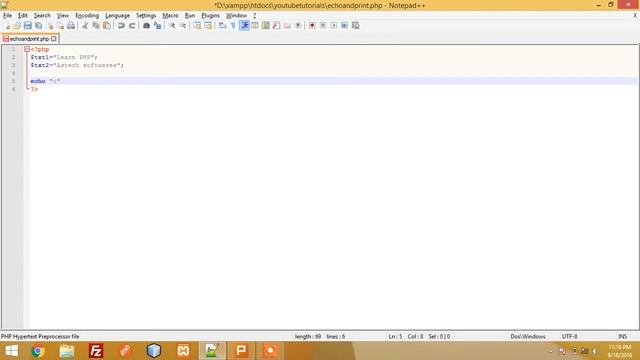
Task: Zoom in using the toolbar Zoom In icon
Action: point(172,25)
